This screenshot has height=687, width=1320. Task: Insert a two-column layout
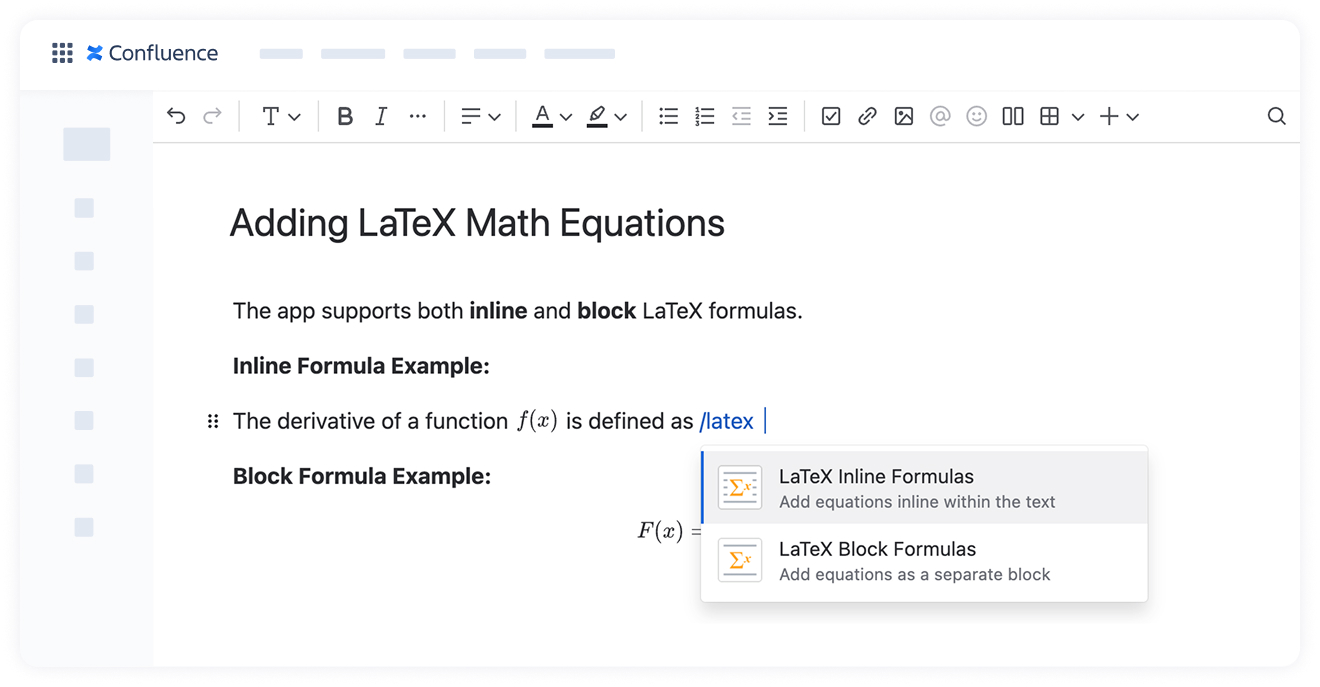(1012, 116)
